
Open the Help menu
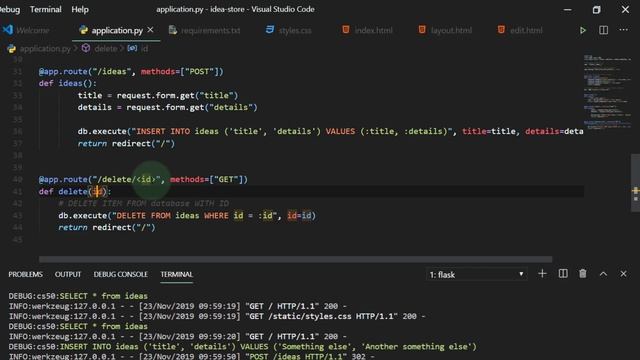[x=80, y=9]
